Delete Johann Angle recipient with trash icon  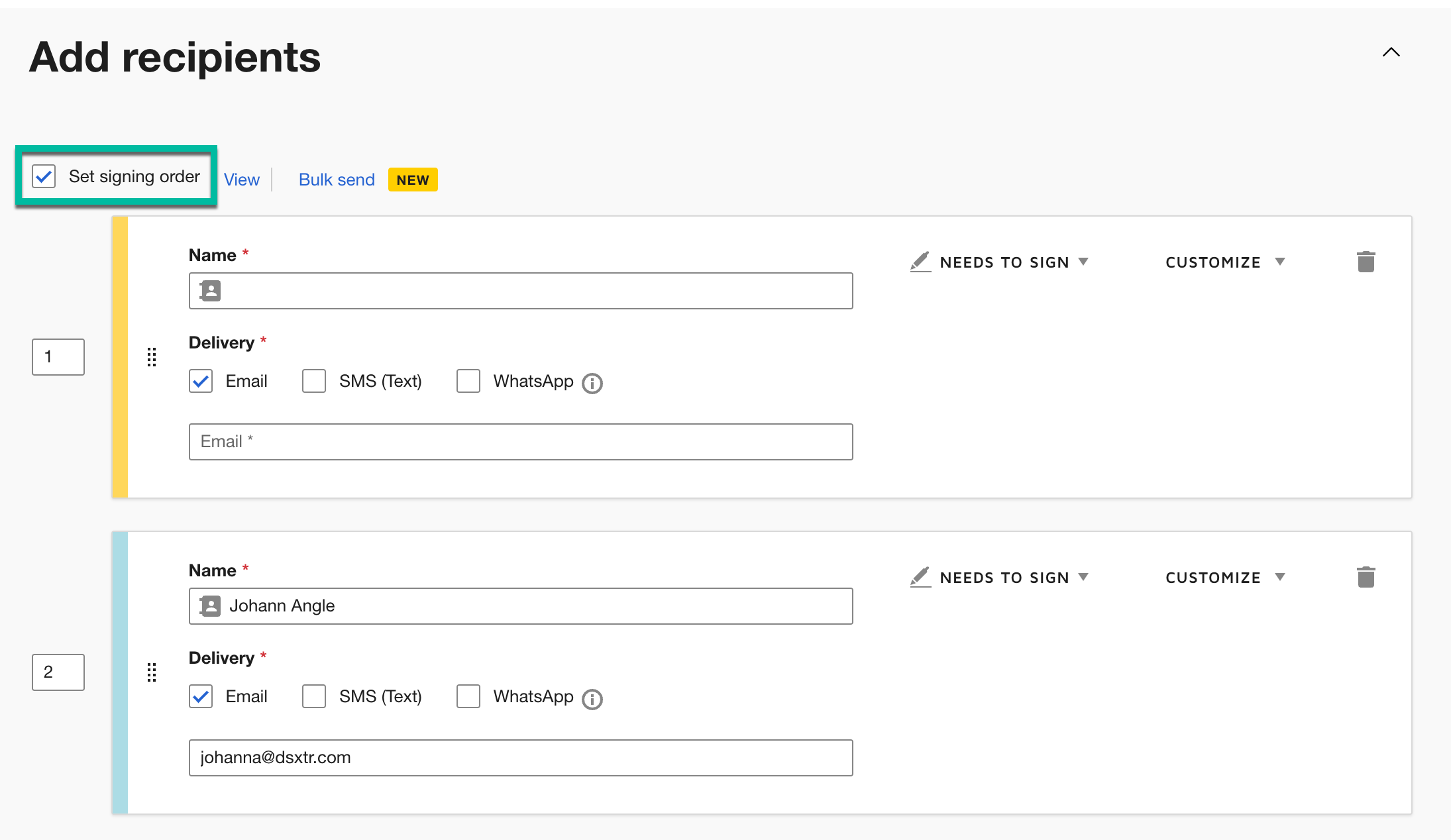click(x=1366, y=577)
